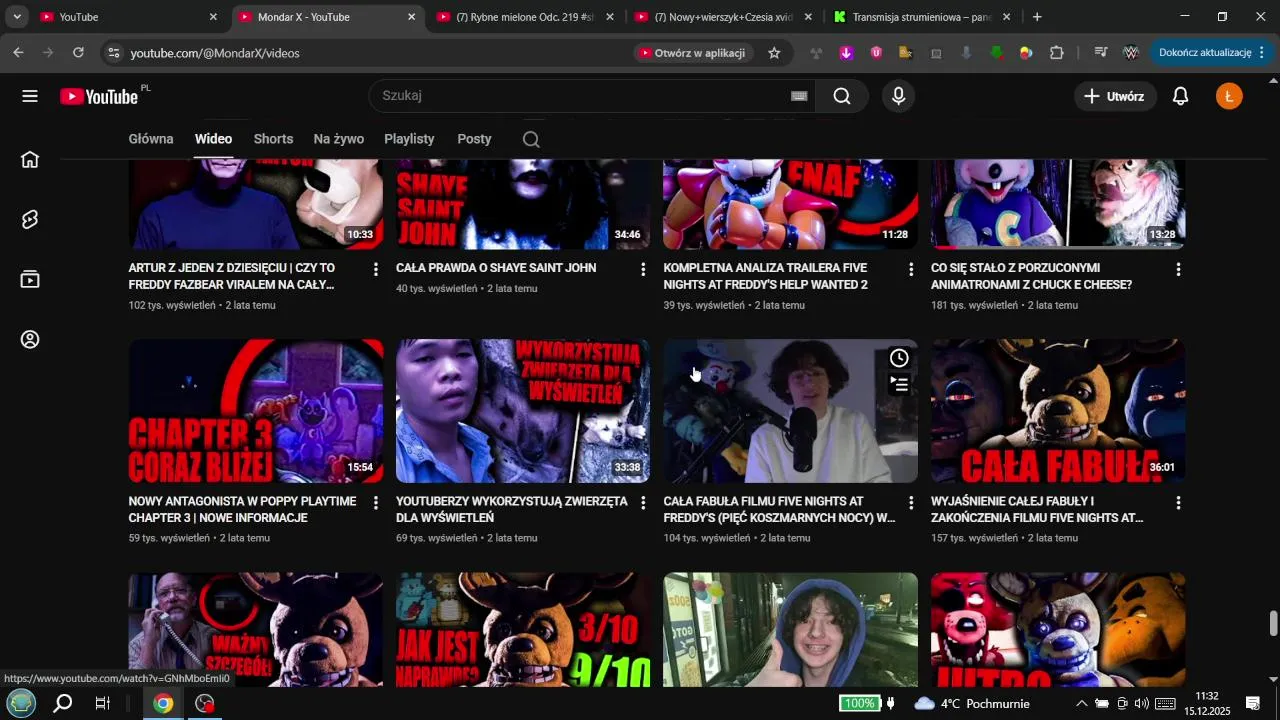Open options for KOMPLETNA ANALIZA TRAILERA video
The height and width of the screenshot is (720, 1280).
[x=911, y=269]
